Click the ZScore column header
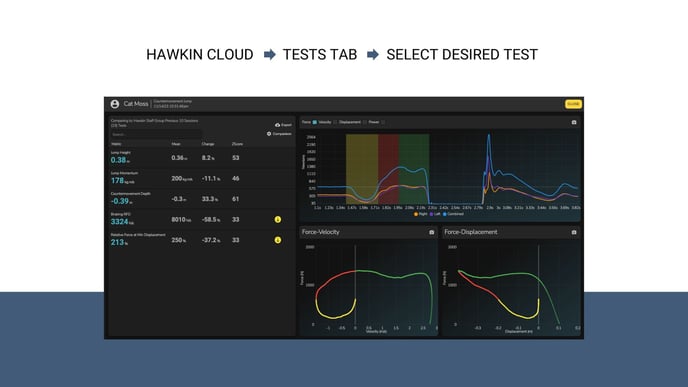Image resolution: width=688 pixels, height=387 pixels. (x=237, y=144)
